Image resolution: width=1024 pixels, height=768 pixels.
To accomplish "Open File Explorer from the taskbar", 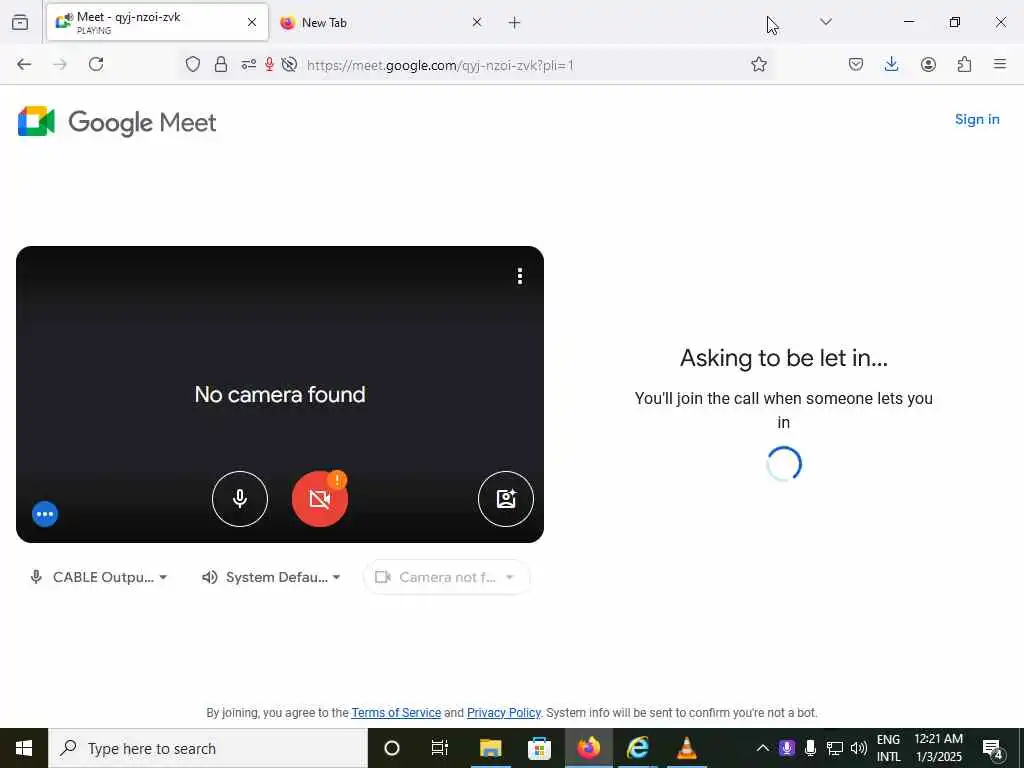I will (x=490, y=748).
